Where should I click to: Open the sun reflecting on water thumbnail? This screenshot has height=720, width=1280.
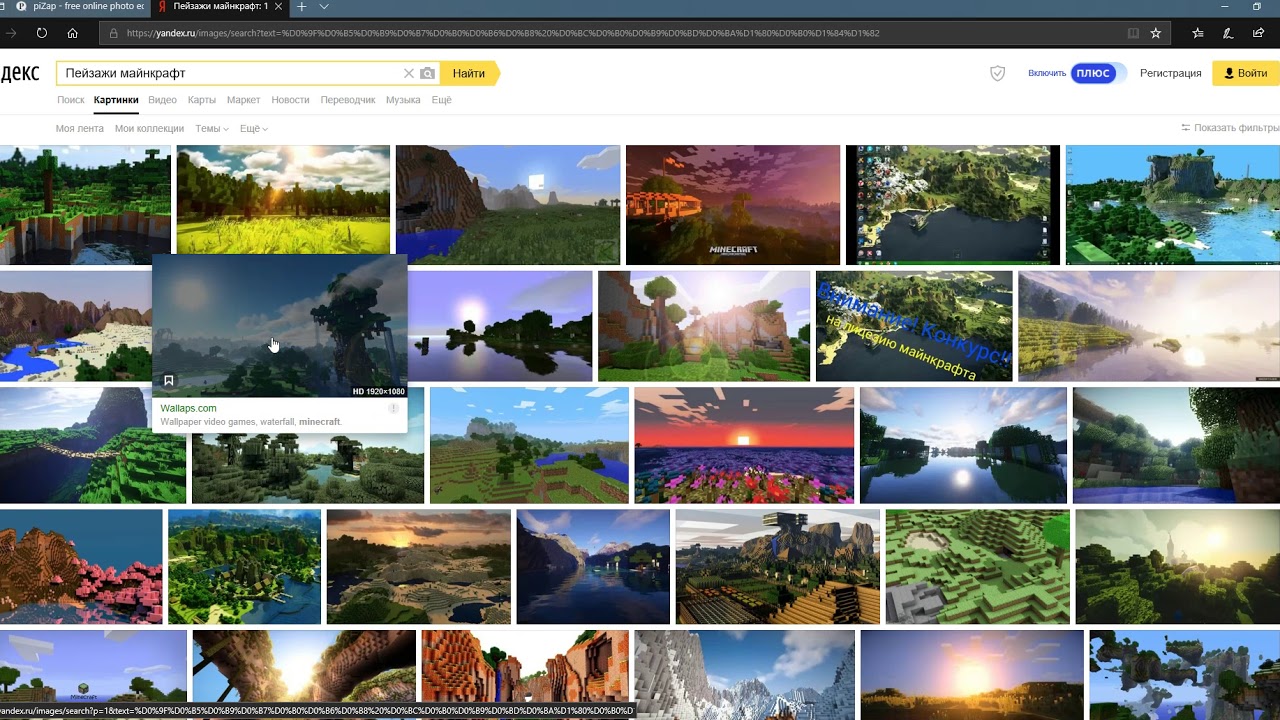(963, 445)
